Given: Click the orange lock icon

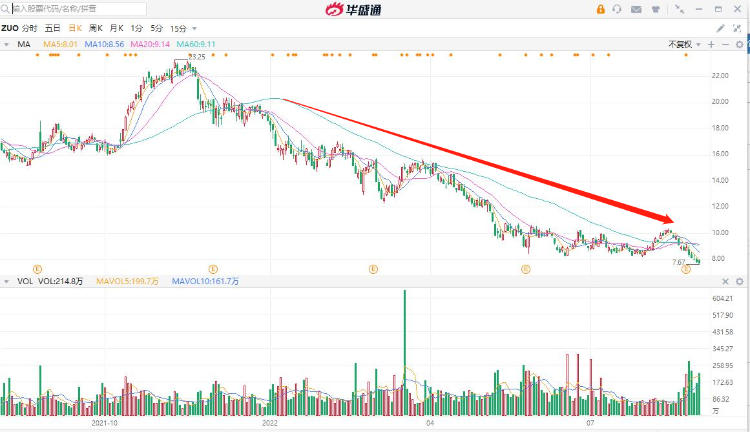Looking at the screenshot, I should (600, 9).
